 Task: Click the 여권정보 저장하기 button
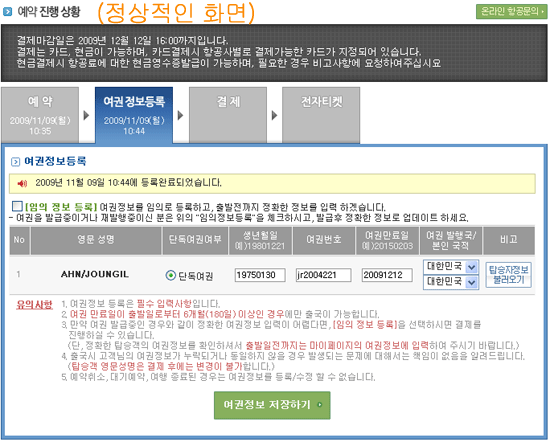tap(272, 406)
